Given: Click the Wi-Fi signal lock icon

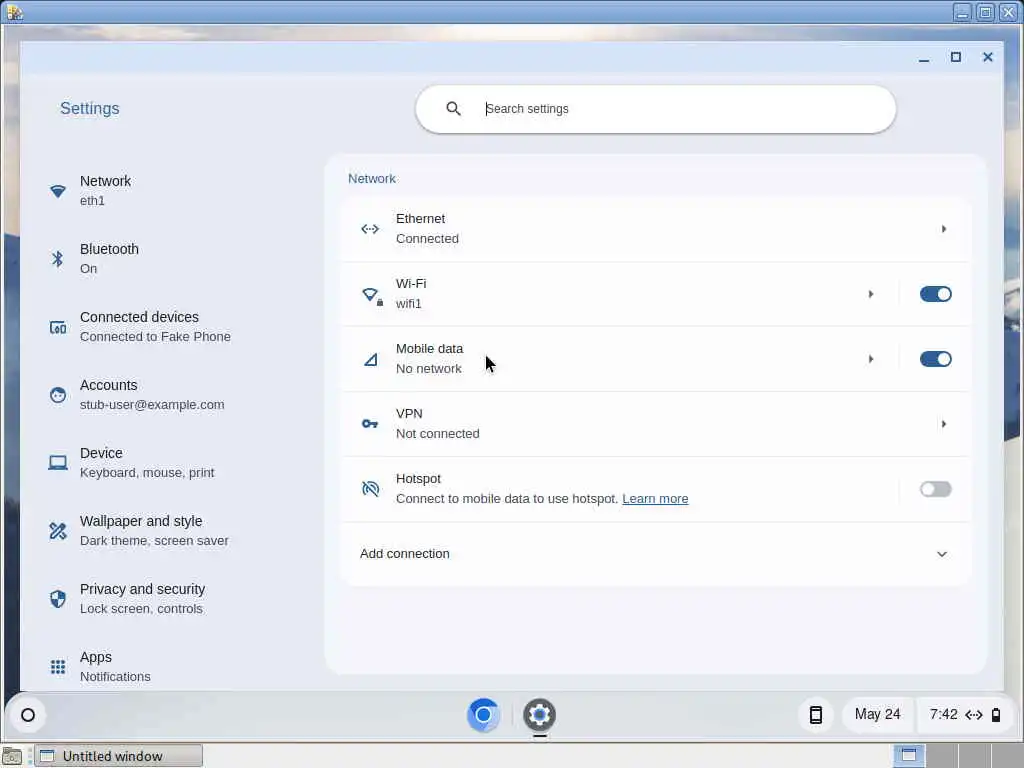Looking at the screenshot, I should click(x=372, y=295).
